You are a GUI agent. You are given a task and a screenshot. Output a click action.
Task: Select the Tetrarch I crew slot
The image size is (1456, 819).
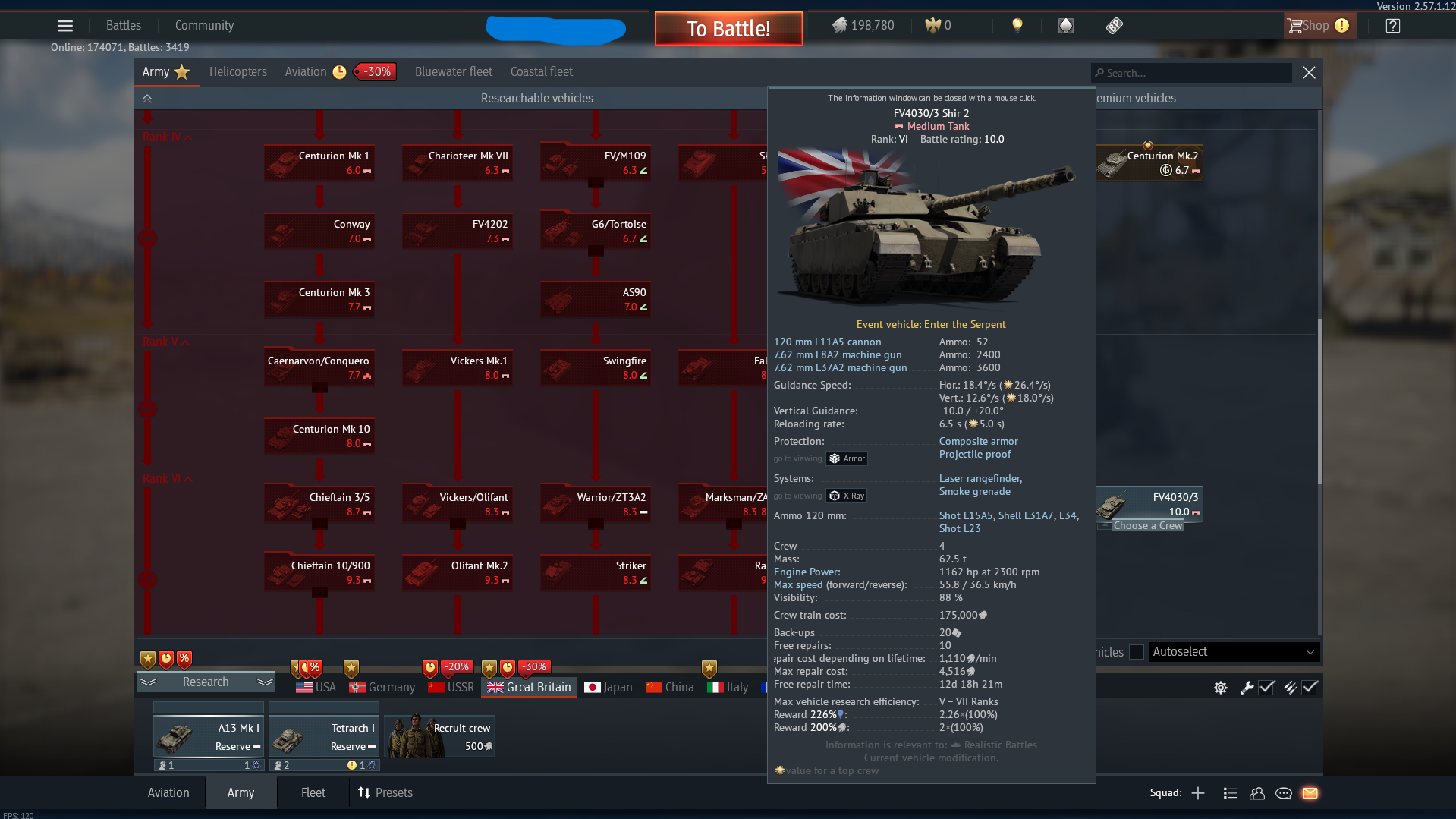324,737
